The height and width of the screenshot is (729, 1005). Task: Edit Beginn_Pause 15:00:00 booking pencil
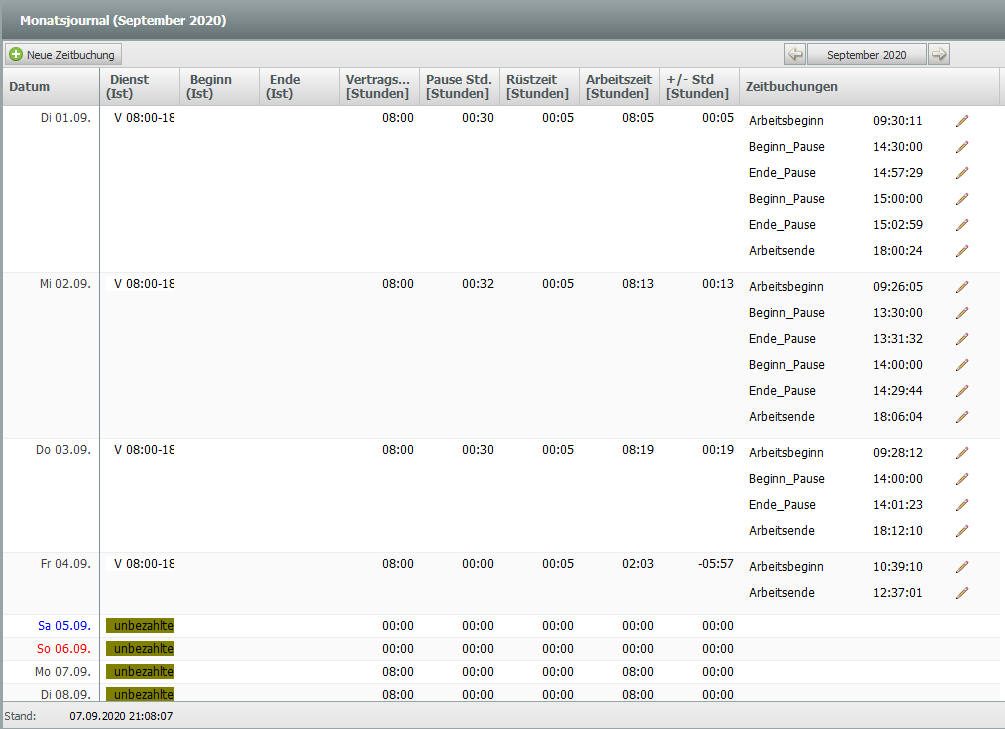(962, 199)
